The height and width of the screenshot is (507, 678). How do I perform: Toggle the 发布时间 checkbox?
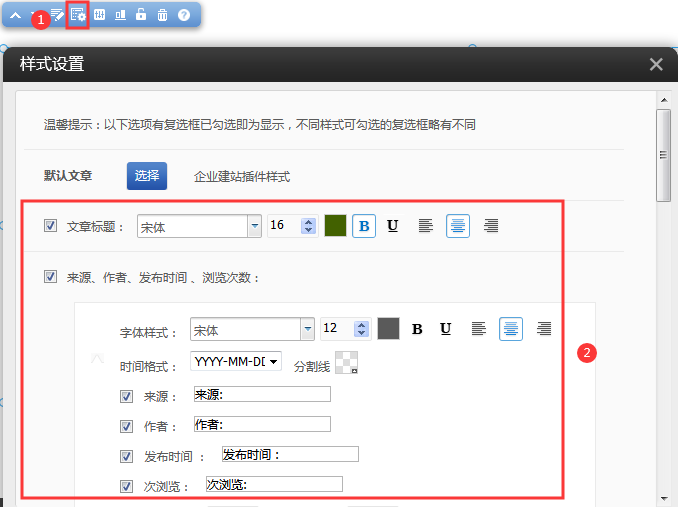click(x=126, y=456)
